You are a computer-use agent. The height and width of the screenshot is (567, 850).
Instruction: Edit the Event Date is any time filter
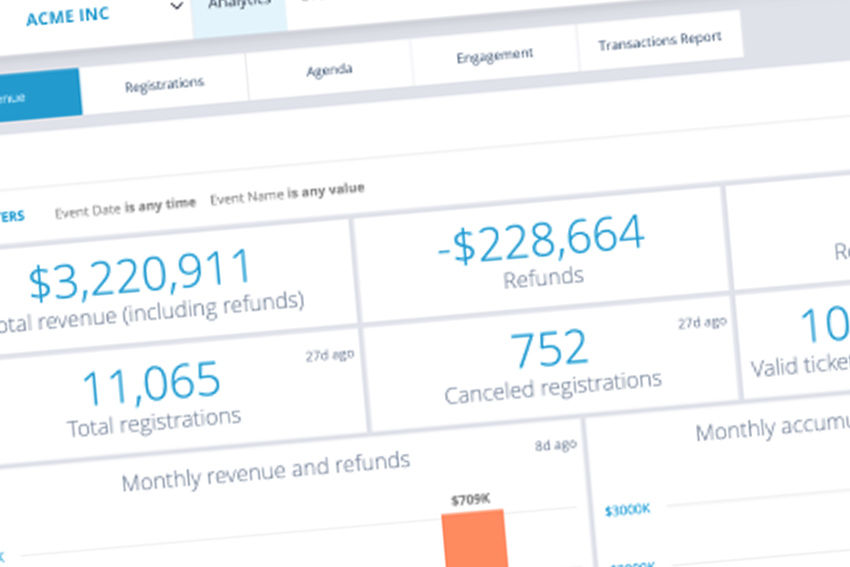[125, 208]
